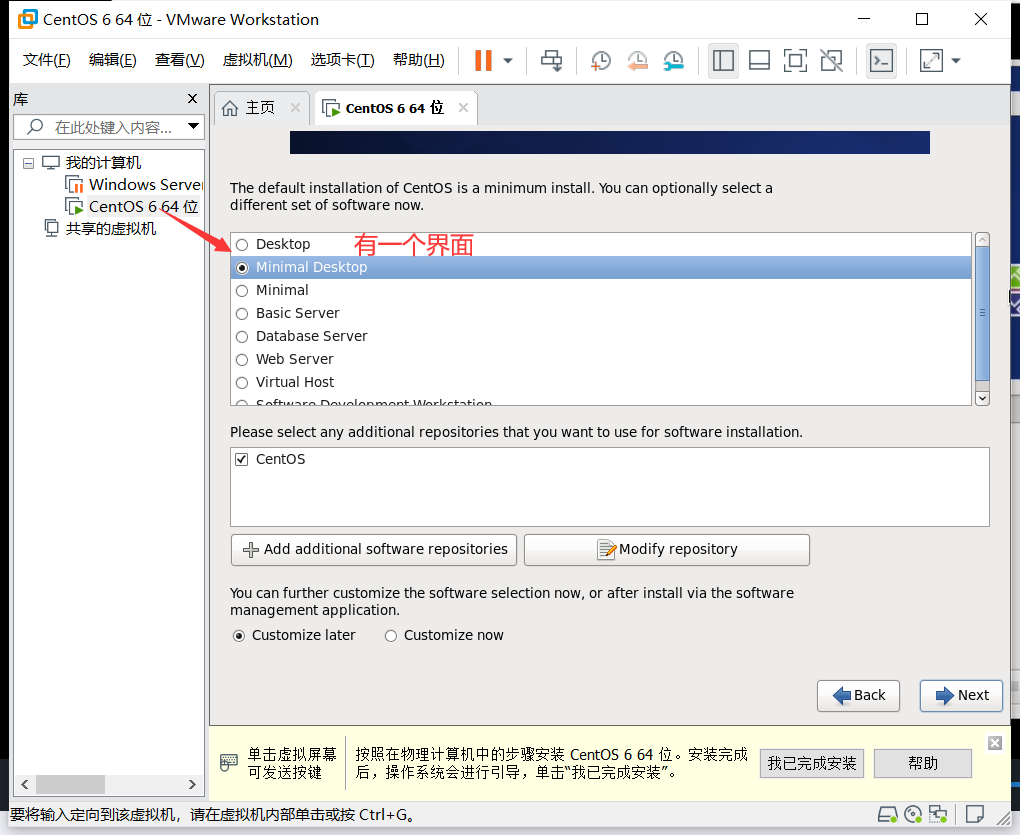Image resolution: width=1020 pixels, height=835 pixels.
Task: Click the install list scrollbar up arrow
Action: tap(982, 240)
